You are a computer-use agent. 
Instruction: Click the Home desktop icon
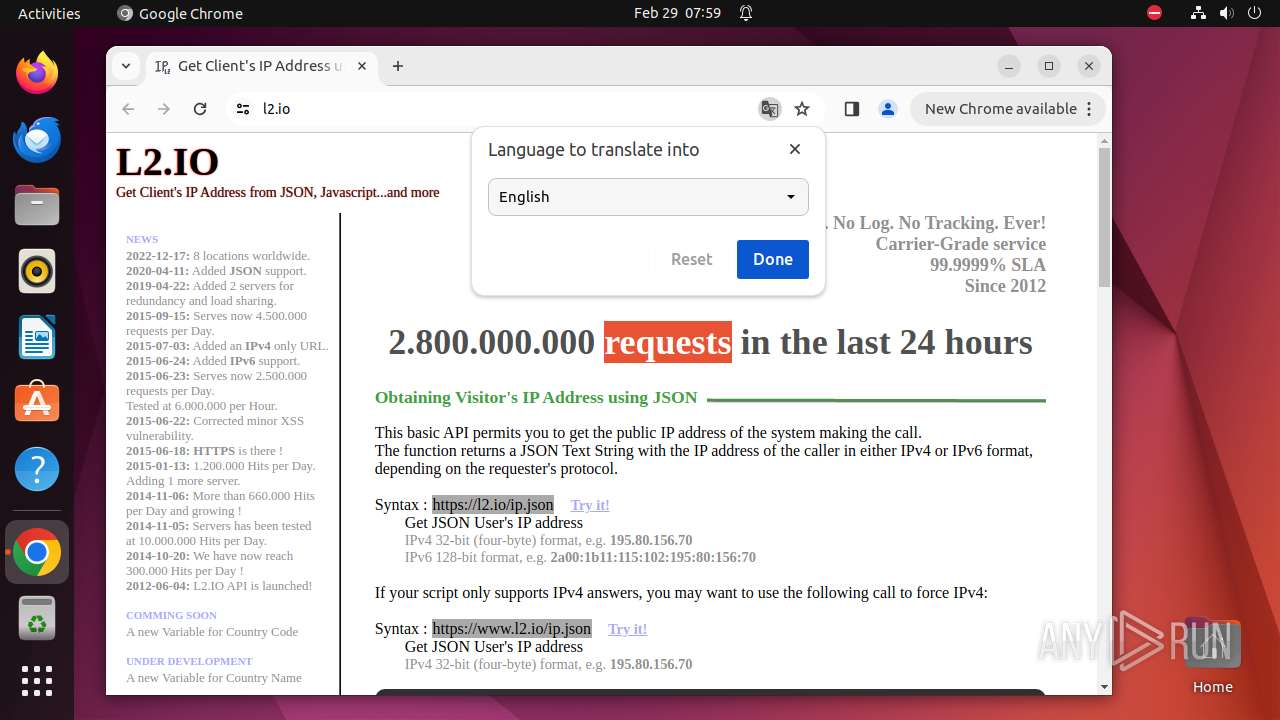tap(1212, 656)
